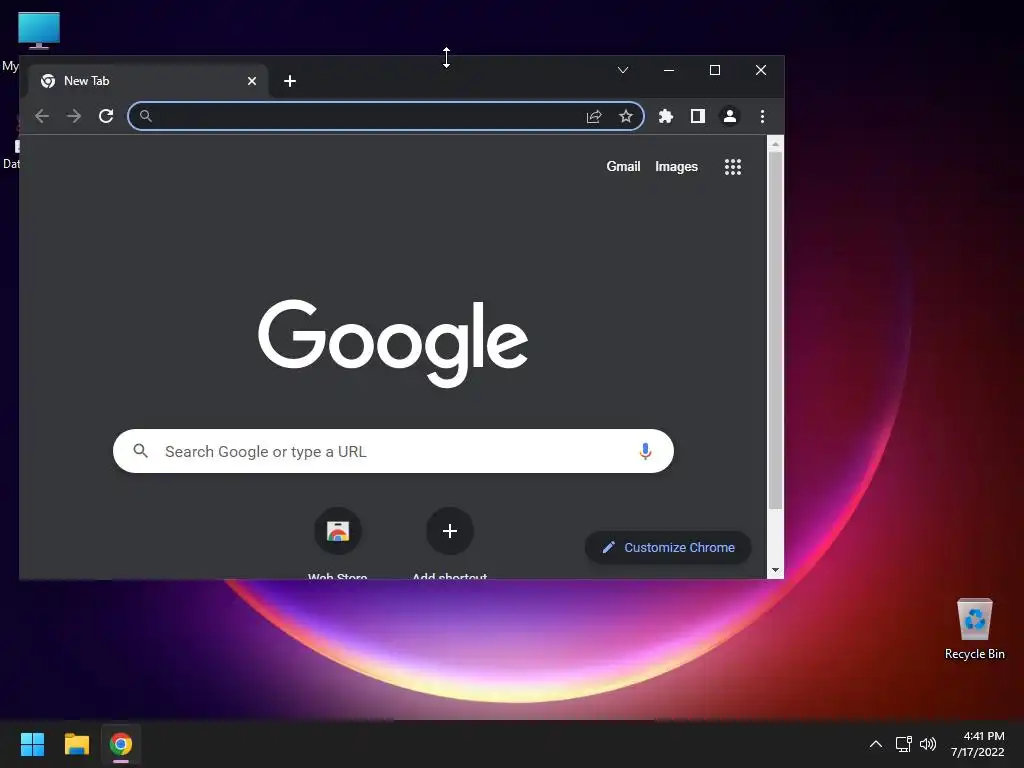Open the Web Store shortcut icon
The width and height of the screenshot is (1024, 768).
coord(338,531)
